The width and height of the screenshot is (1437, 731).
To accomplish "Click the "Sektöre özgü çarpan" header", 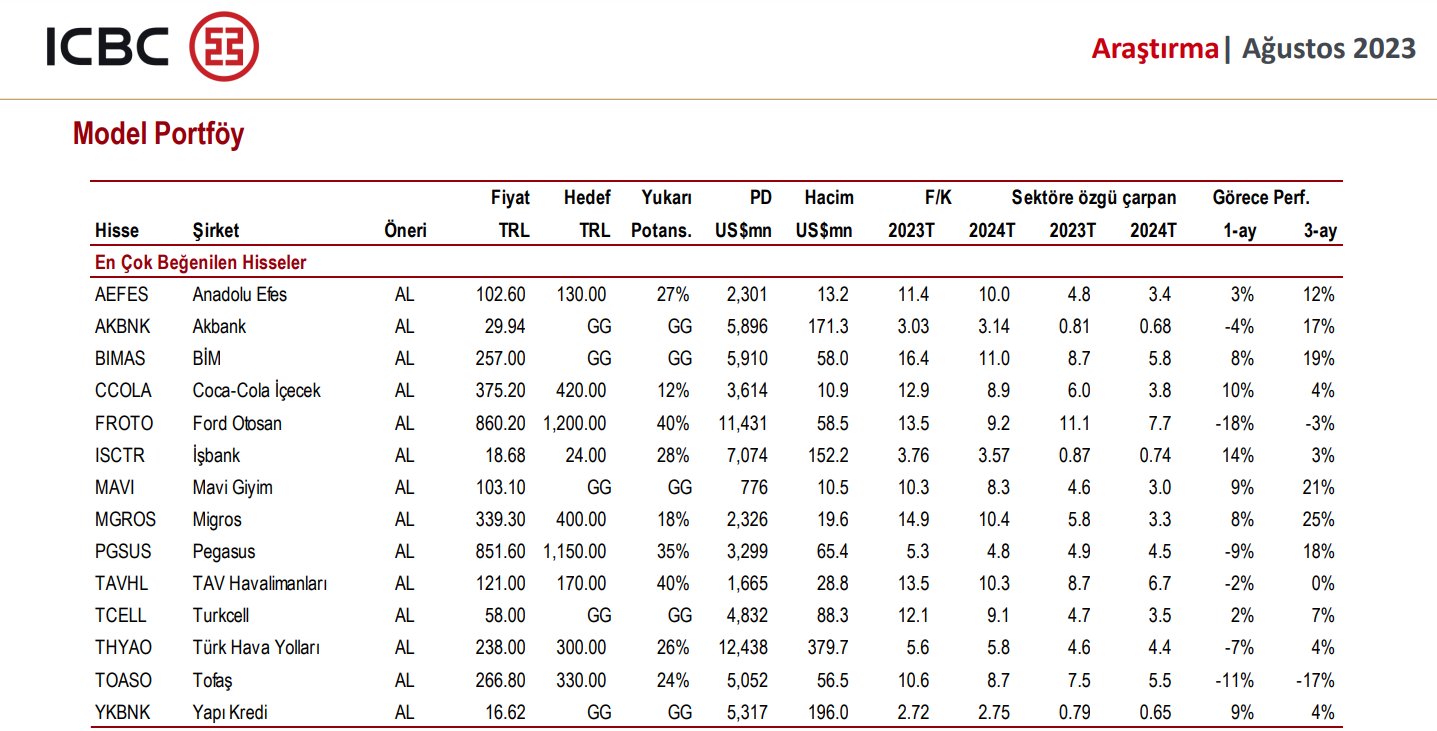I will 1094,198.
